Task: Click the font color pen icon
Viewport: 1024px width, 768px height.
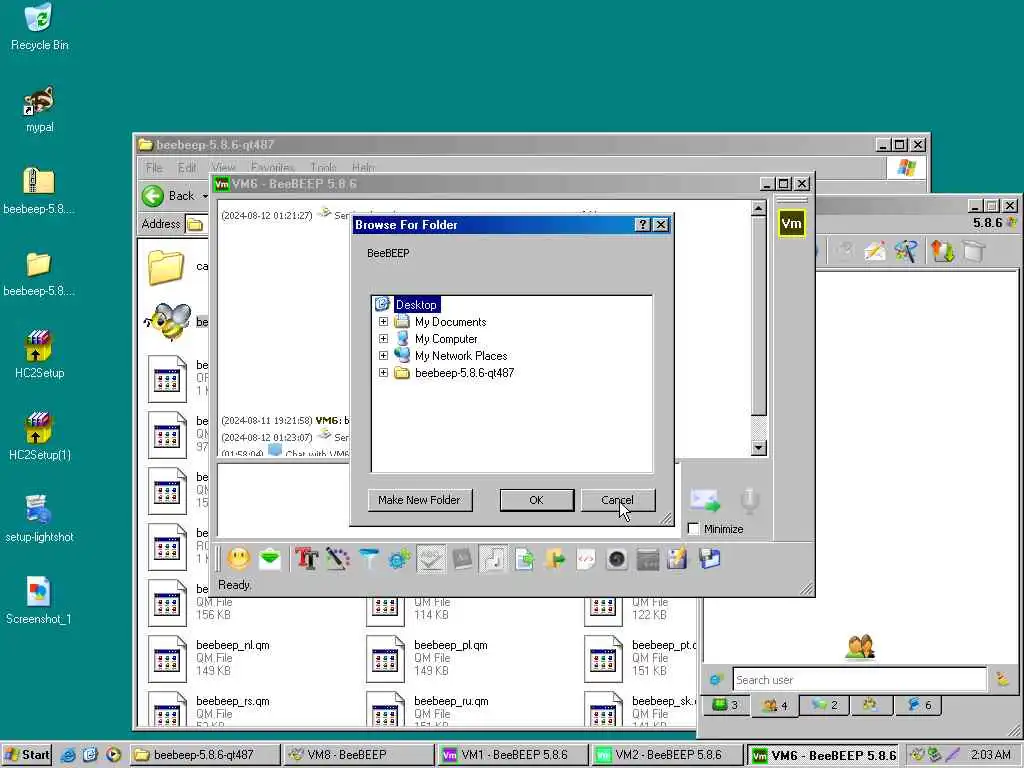Action: tap(338, 559)
